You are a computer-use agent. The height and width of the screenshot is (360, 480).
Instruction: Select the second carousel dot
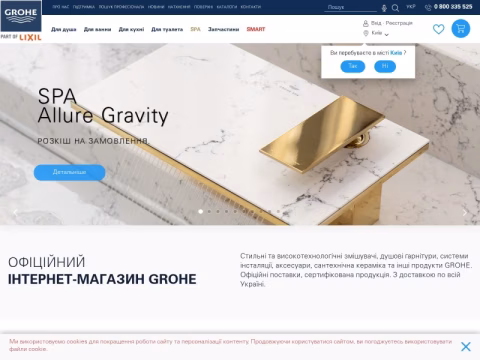click(x=209, y=211)
